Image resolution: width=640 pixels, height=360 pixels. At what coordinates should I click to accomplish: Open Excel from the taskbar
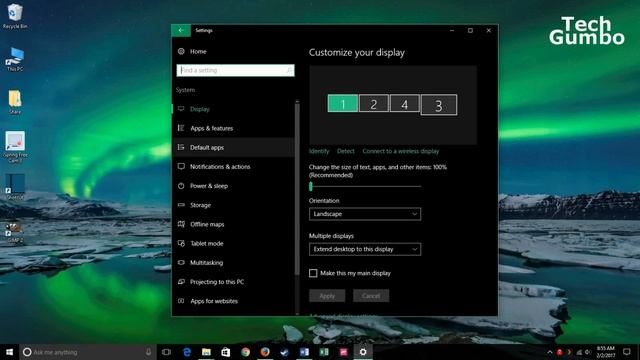(324, 352)
